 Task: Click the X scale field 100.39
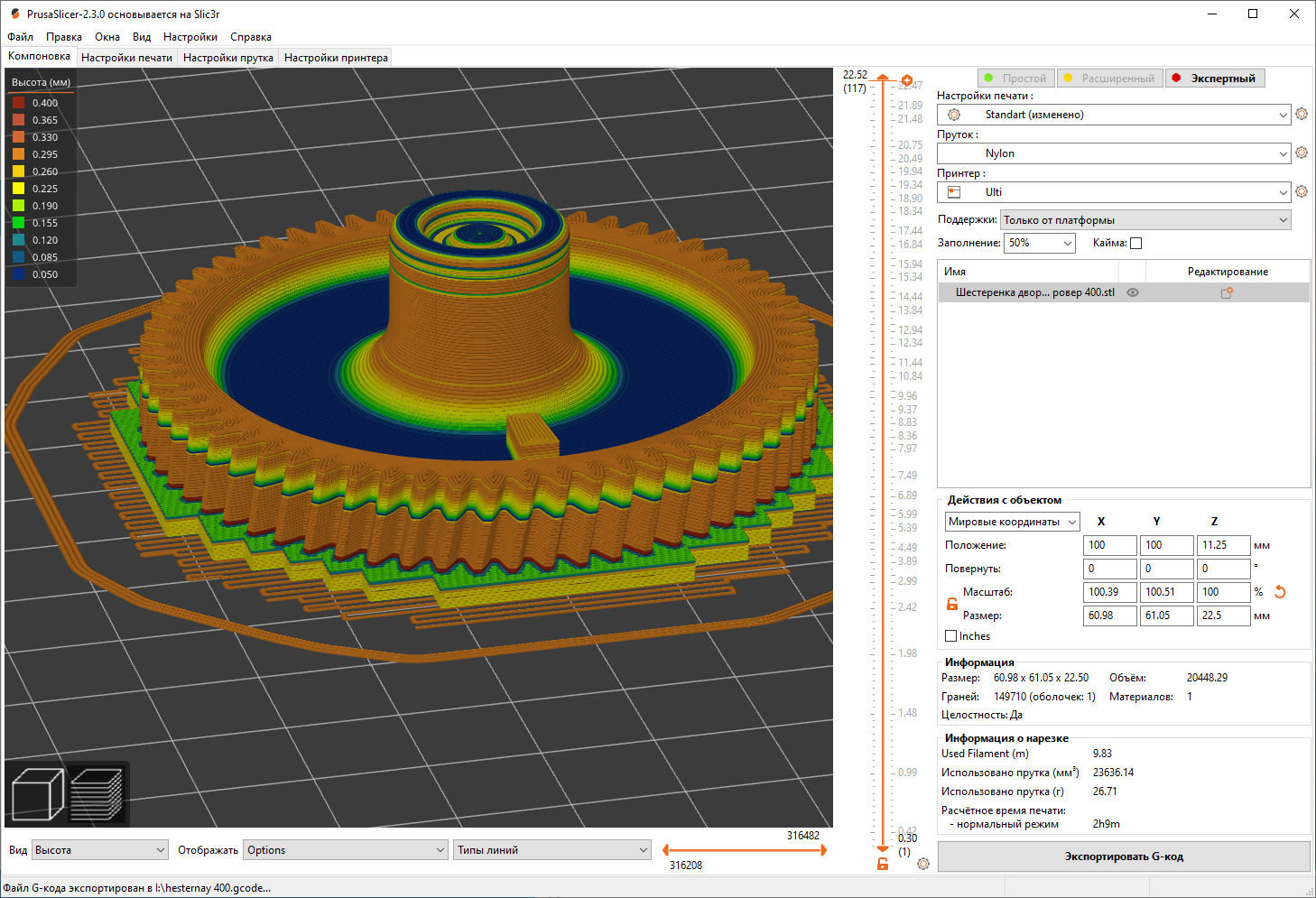[x=1110, y=592]
